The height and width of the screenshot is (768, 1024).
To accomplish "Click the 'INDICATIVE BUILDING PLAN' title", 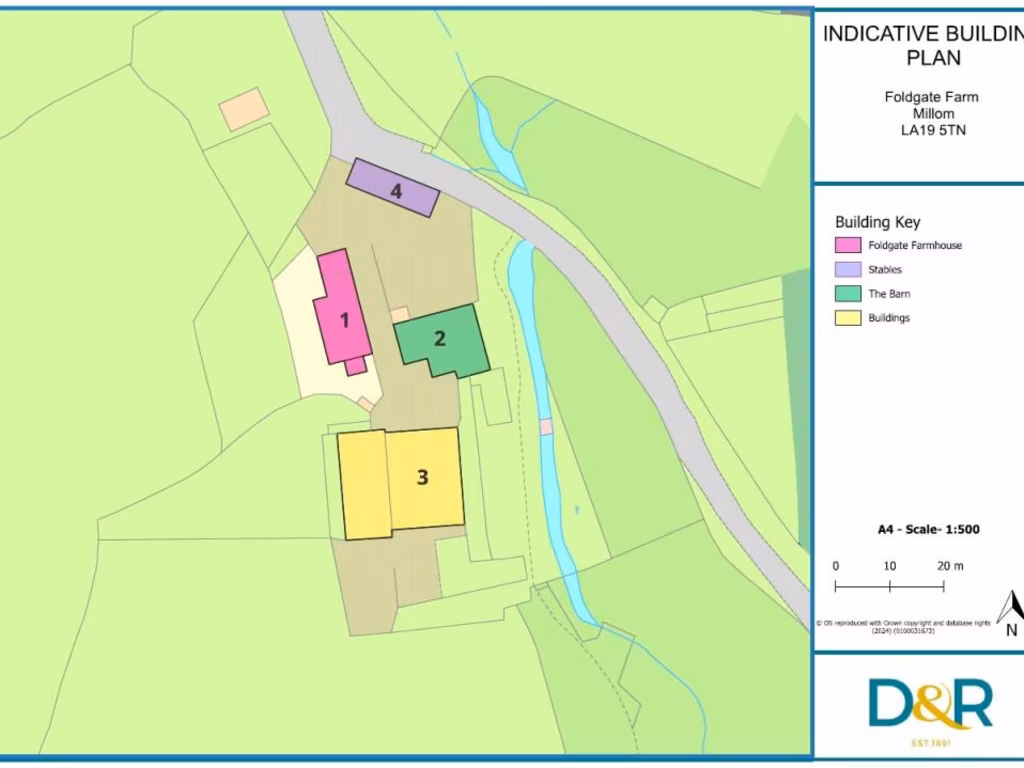I will [920, 45].
